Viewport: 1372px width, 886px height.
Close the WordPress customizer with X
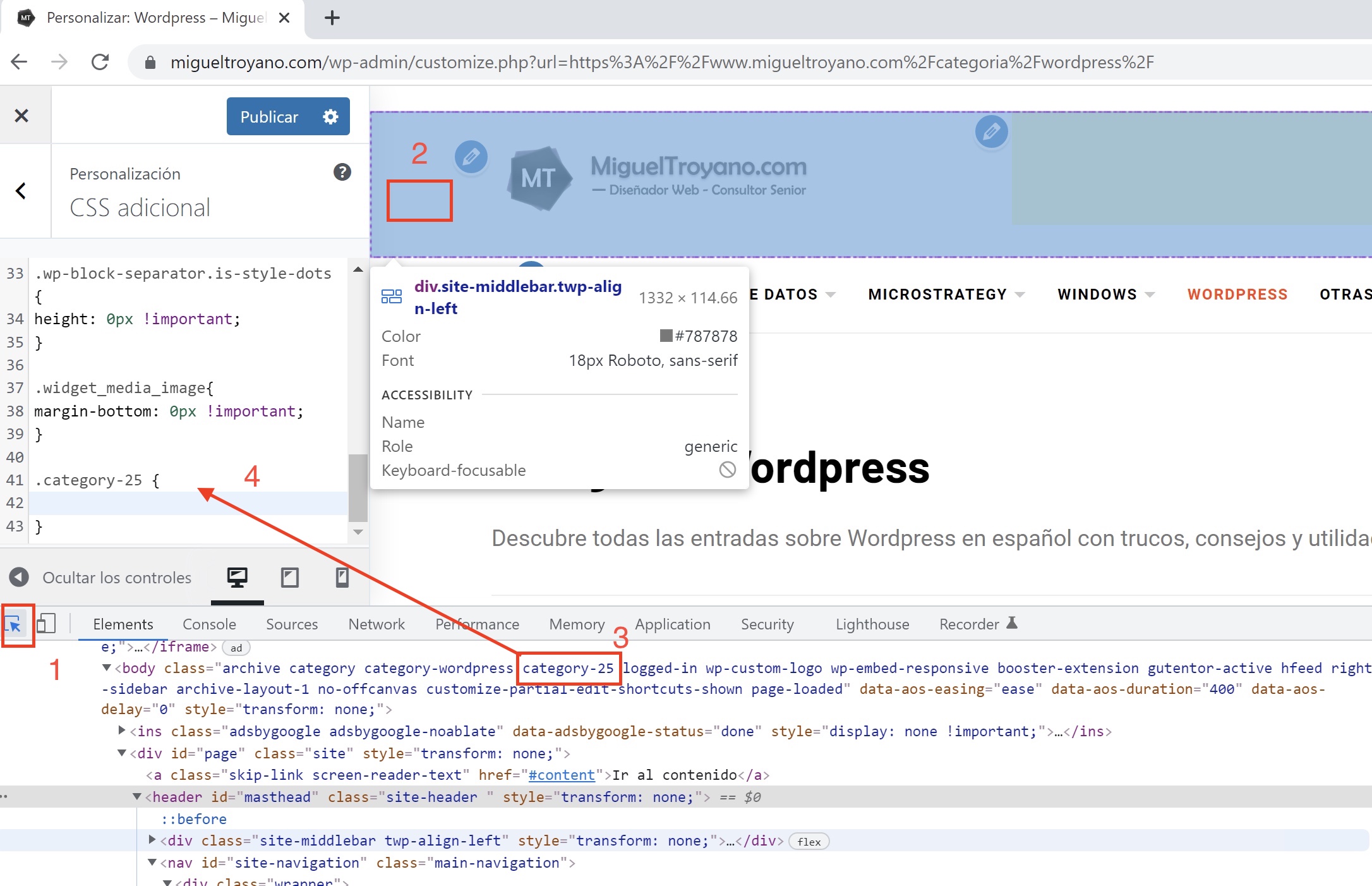(x=21, y=116)
